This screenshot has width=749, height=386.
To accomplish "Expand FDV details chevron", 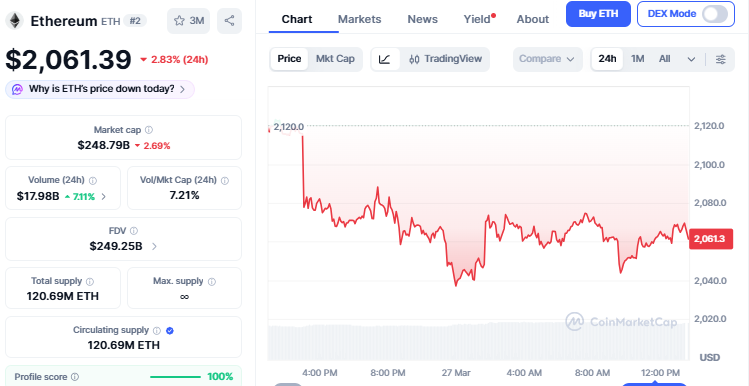I will tap(154, 247).
